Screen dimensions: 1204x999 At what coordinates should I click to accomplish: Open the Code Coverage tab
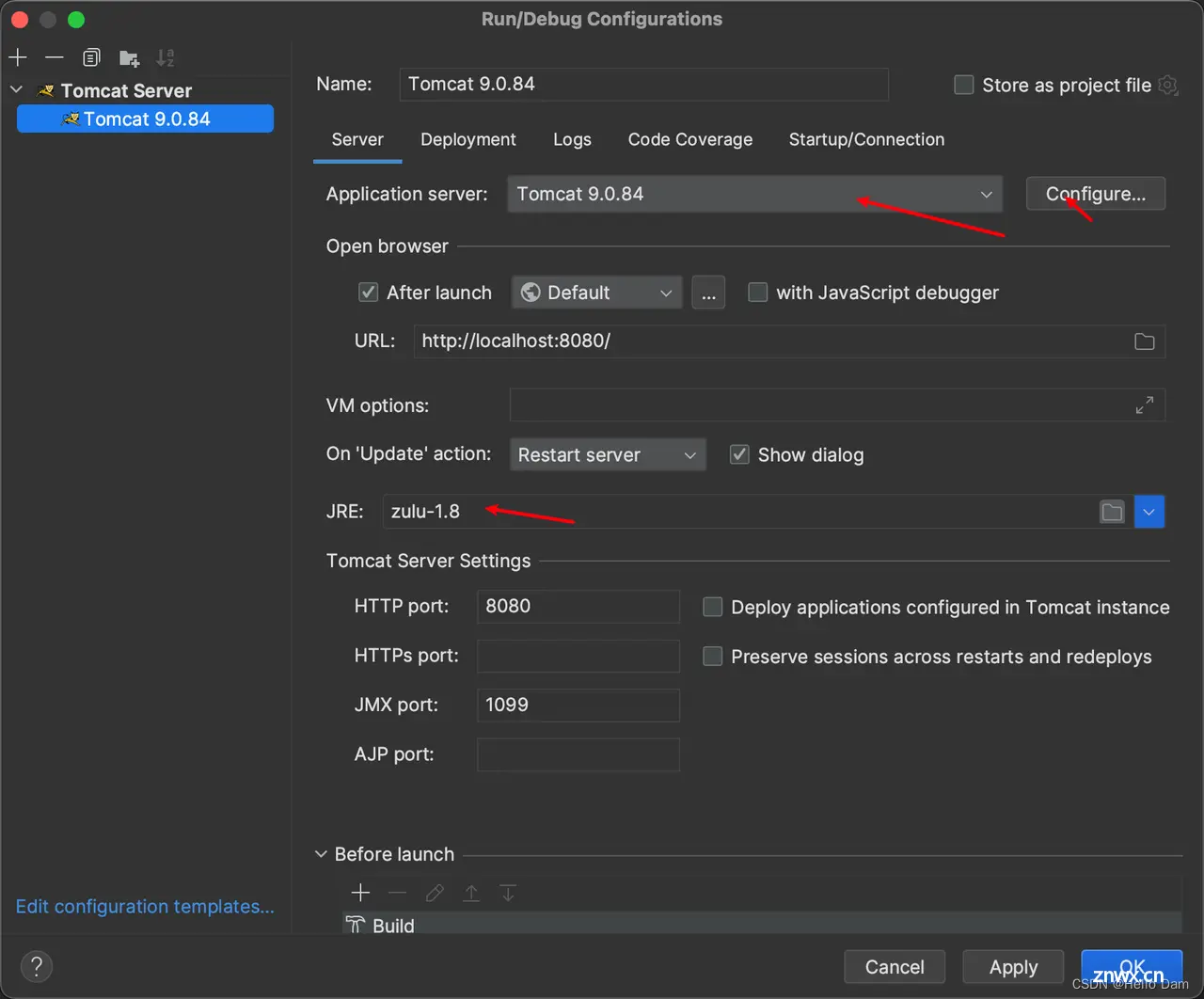(690, 139)
